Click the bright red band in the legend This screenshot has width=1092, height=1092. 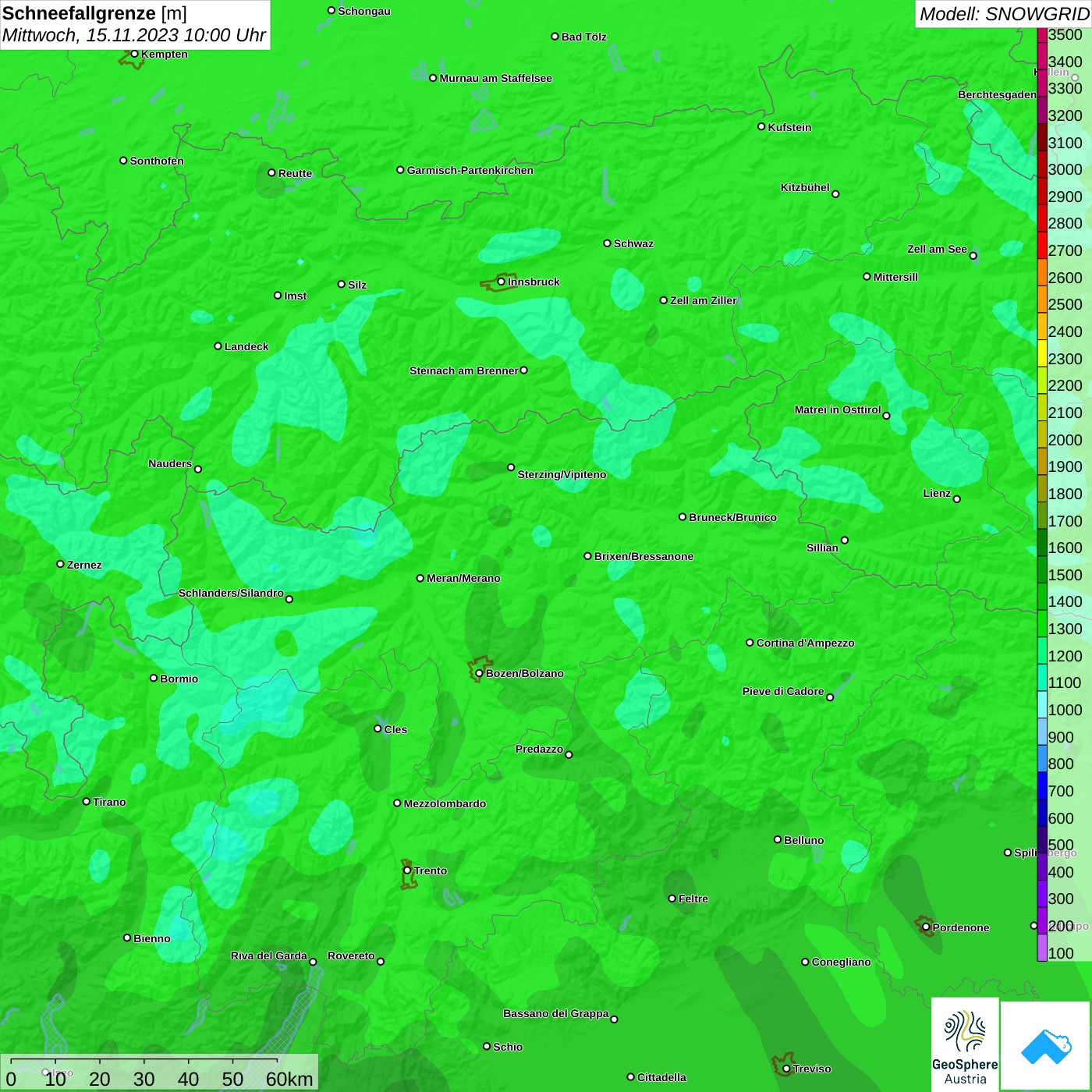tap(1042, 244)
